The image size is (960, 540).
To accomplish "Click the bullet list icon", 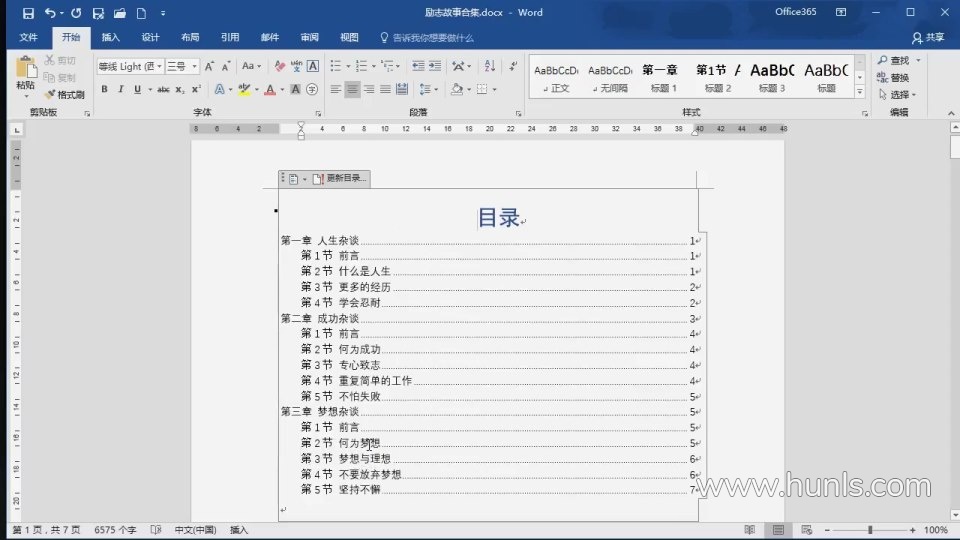I will pyautogui.click(x=336, y=66).
